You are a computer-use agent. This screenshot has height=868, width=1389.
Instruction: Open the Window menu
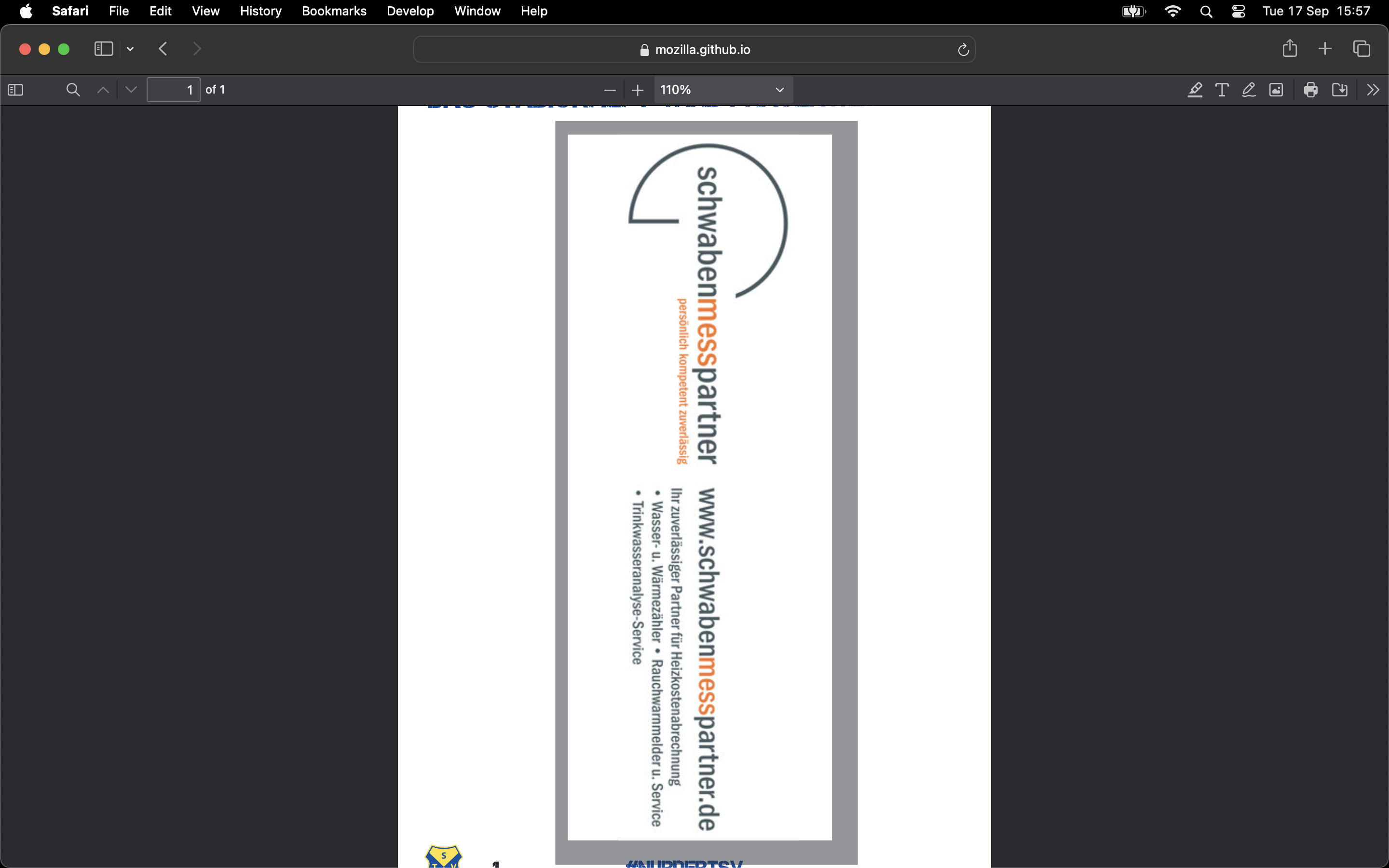477,11
